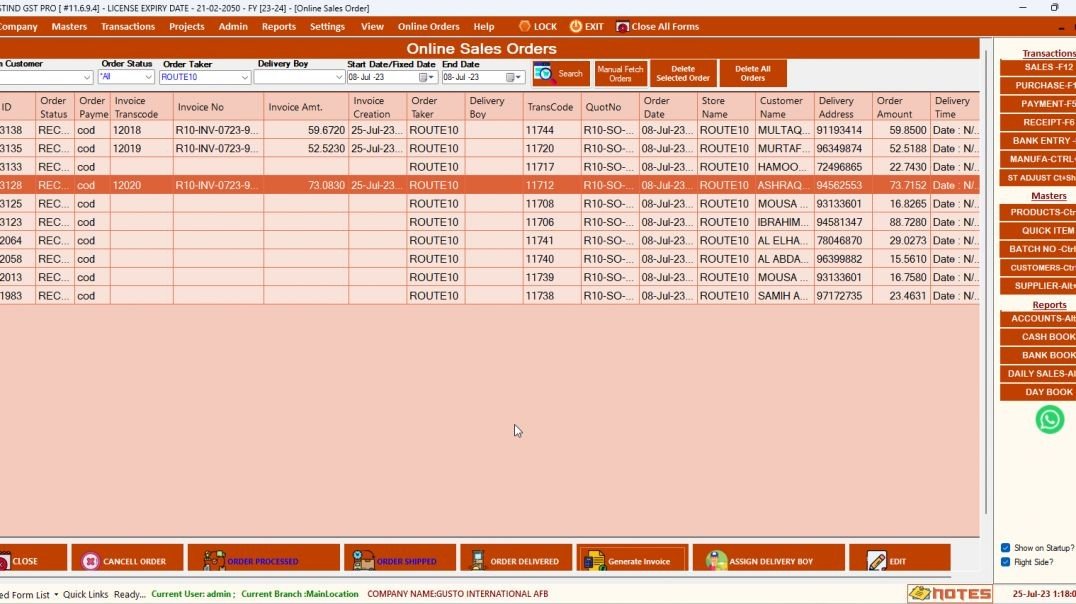Click the Assign Delivery Boy icon
Viewport: 1076px width, 604px height.
(x=715, y=560)
